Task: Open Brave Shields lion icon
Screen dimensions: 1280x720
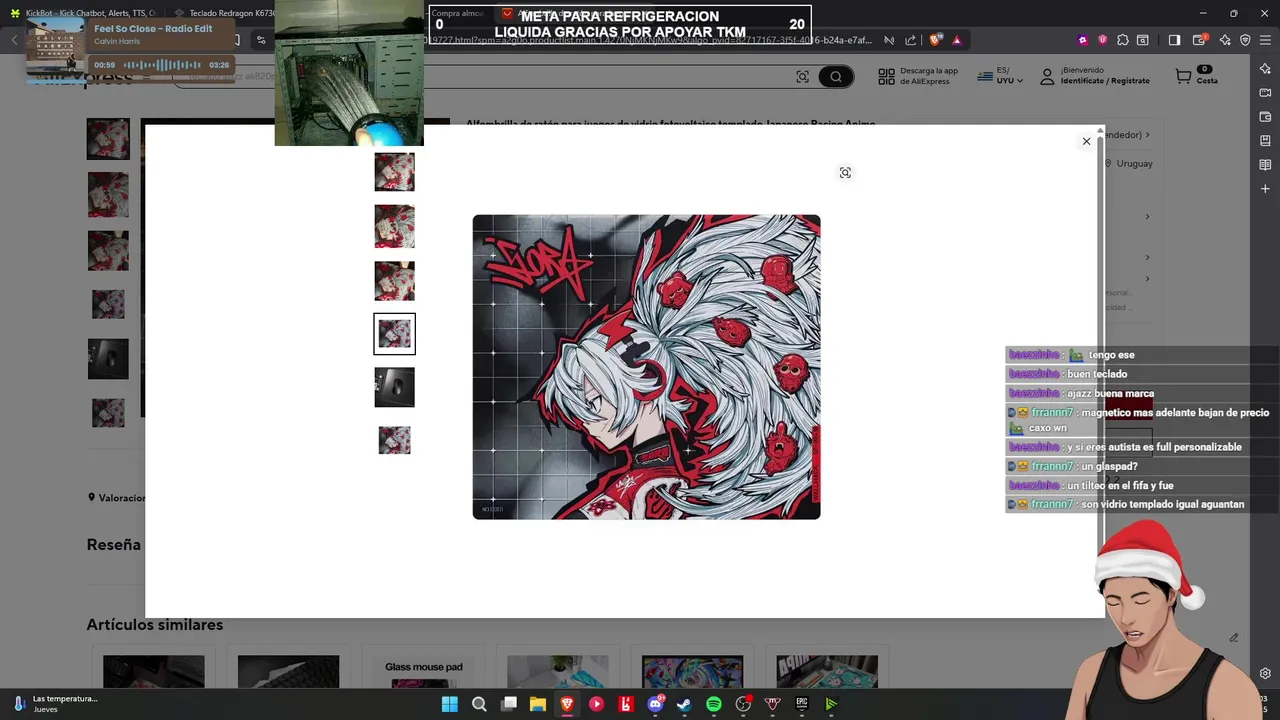Action: (935, 40)
